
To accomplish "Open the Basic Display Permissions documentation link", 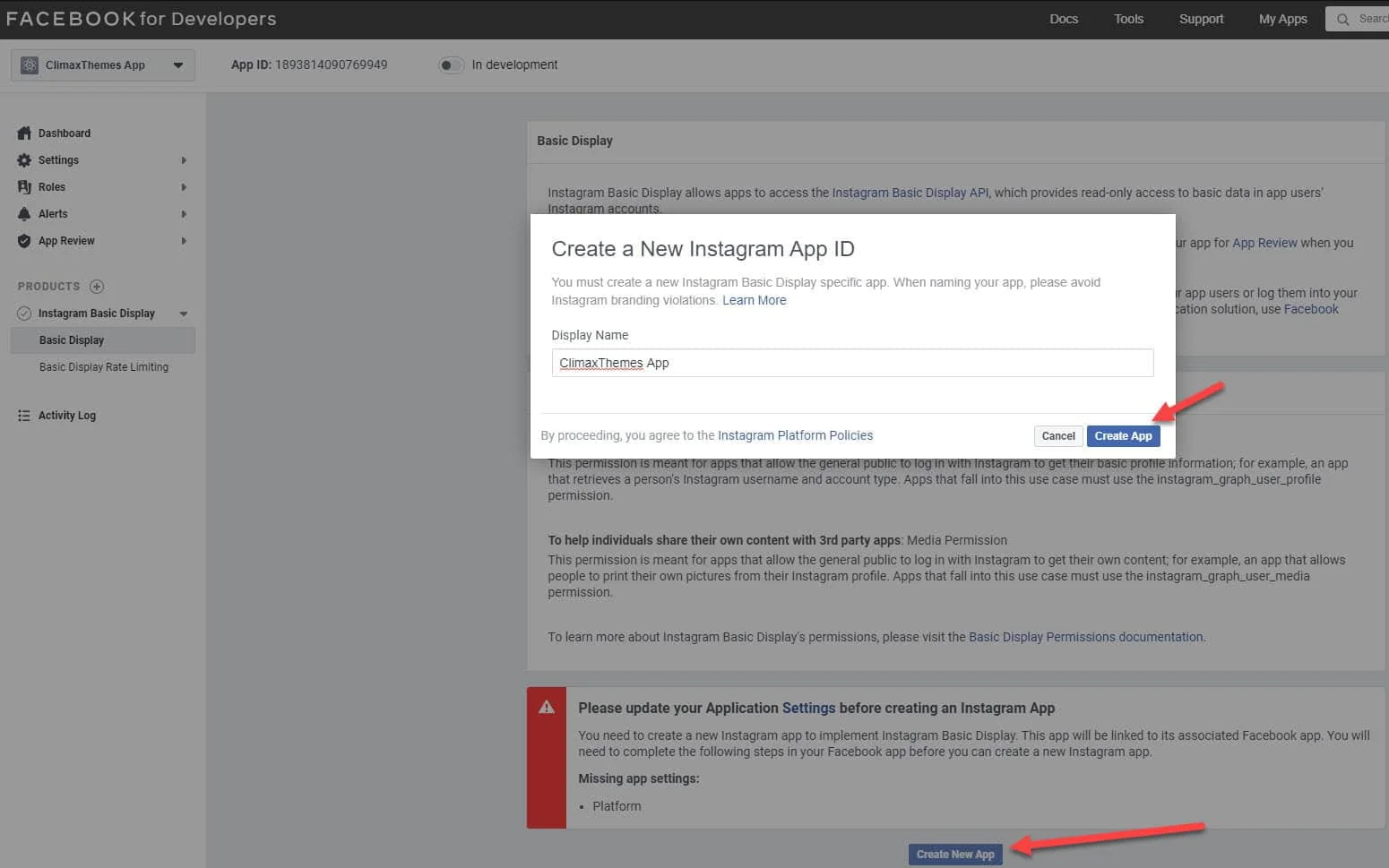I will [1086, 637].
